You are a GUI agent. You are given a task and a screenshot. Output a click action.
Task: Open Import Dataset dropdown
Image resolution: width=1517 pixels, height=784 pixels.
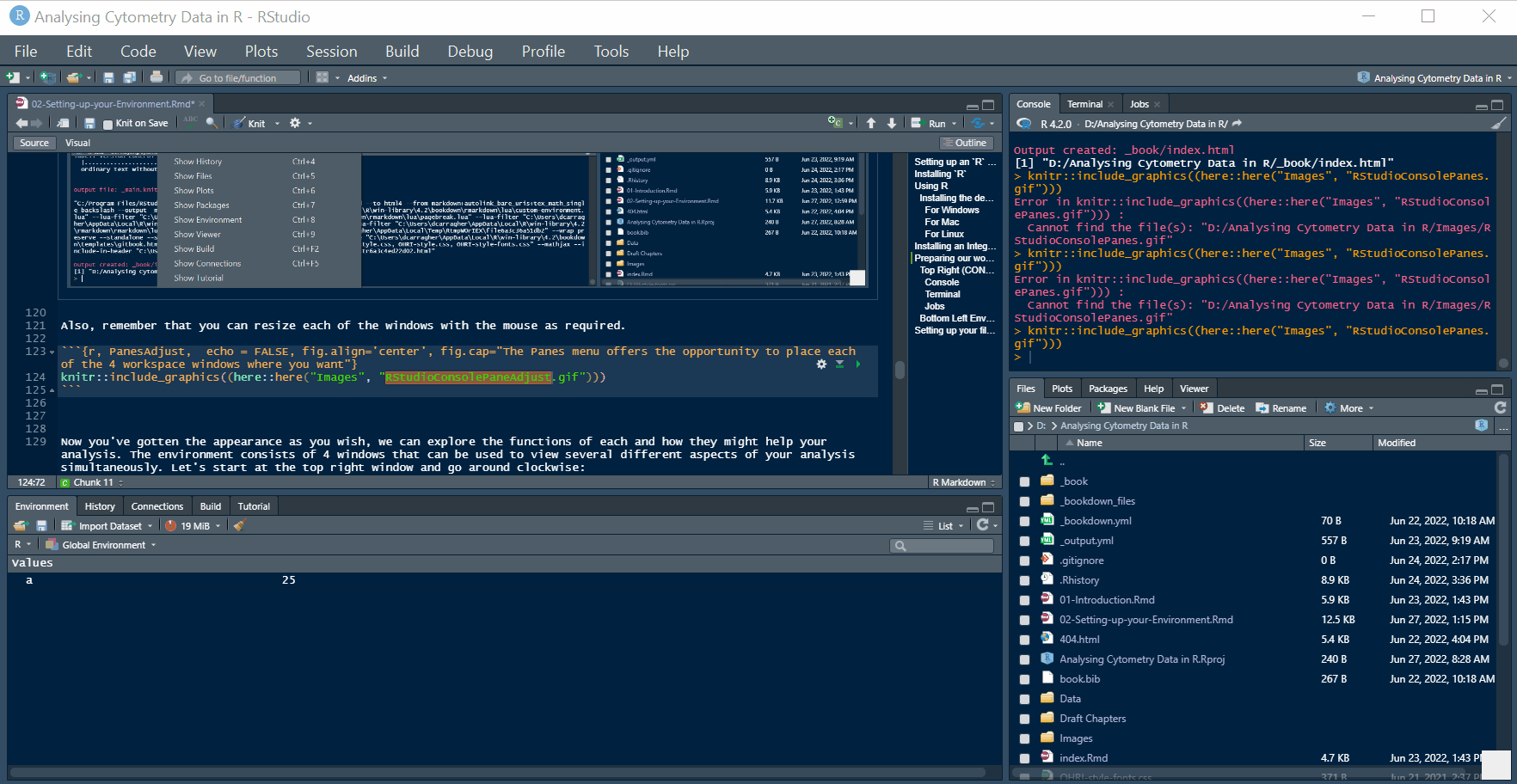click(107, 526)
